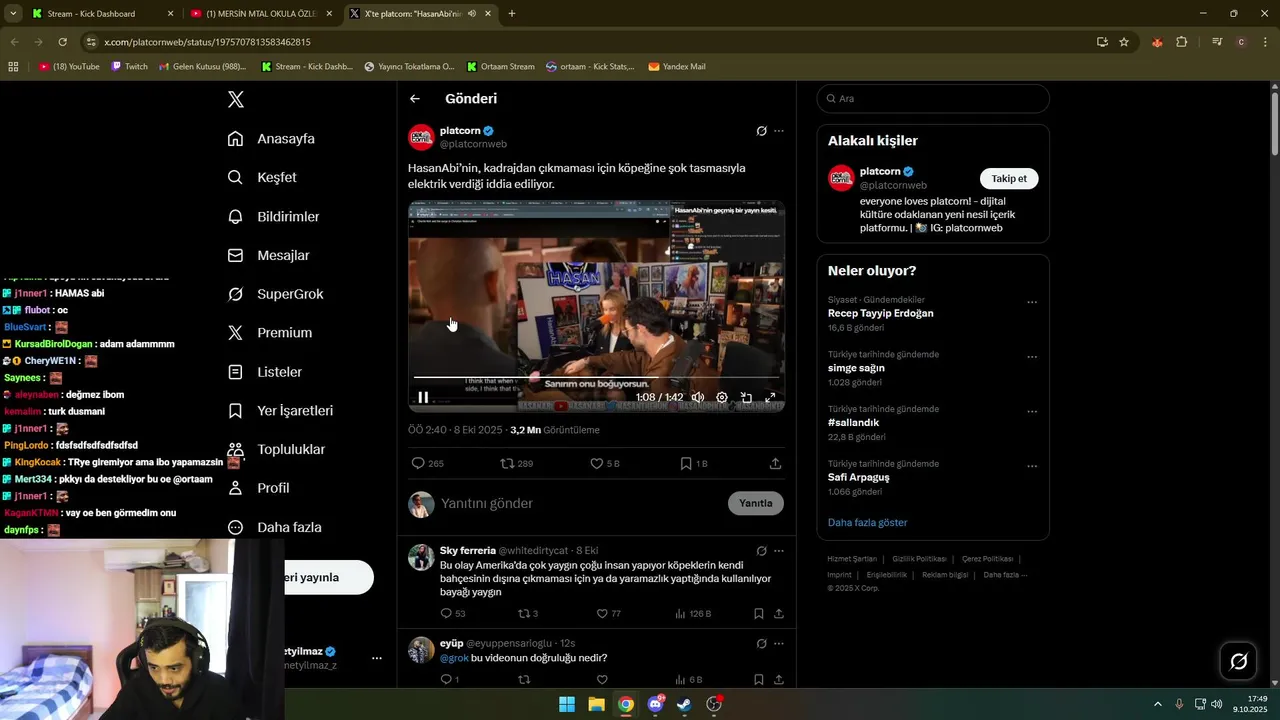
Task: Click the Yanıtla button
Action: [756, 503]
